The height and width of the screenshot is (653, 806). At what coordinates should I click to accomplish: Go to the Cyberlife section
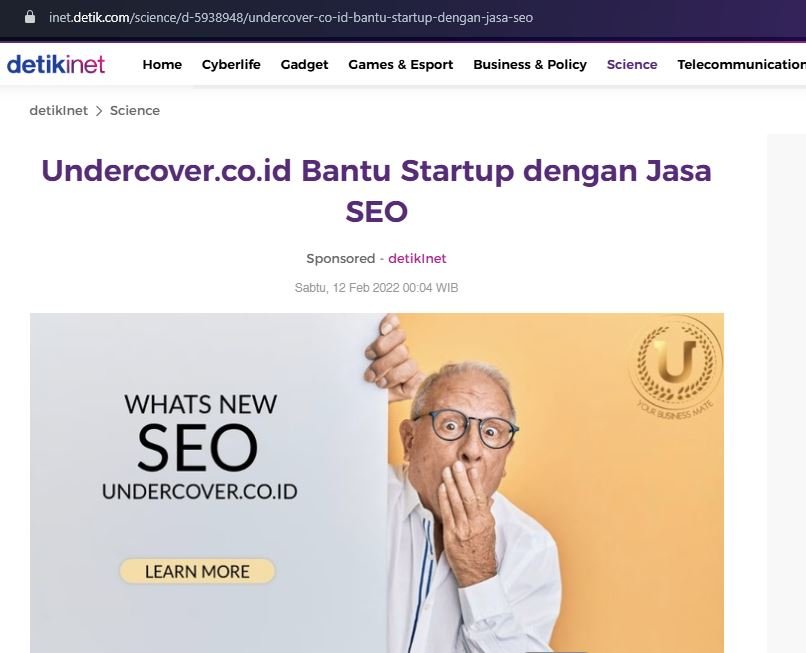pyautogui.click(x=231, y=64)
